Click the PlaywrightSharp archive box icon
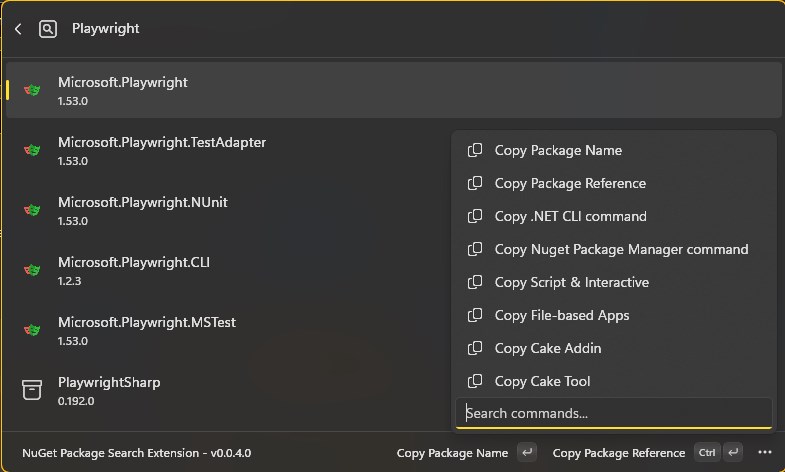The width and height of the screenshot is (785, 472). (x=32, y=390)
